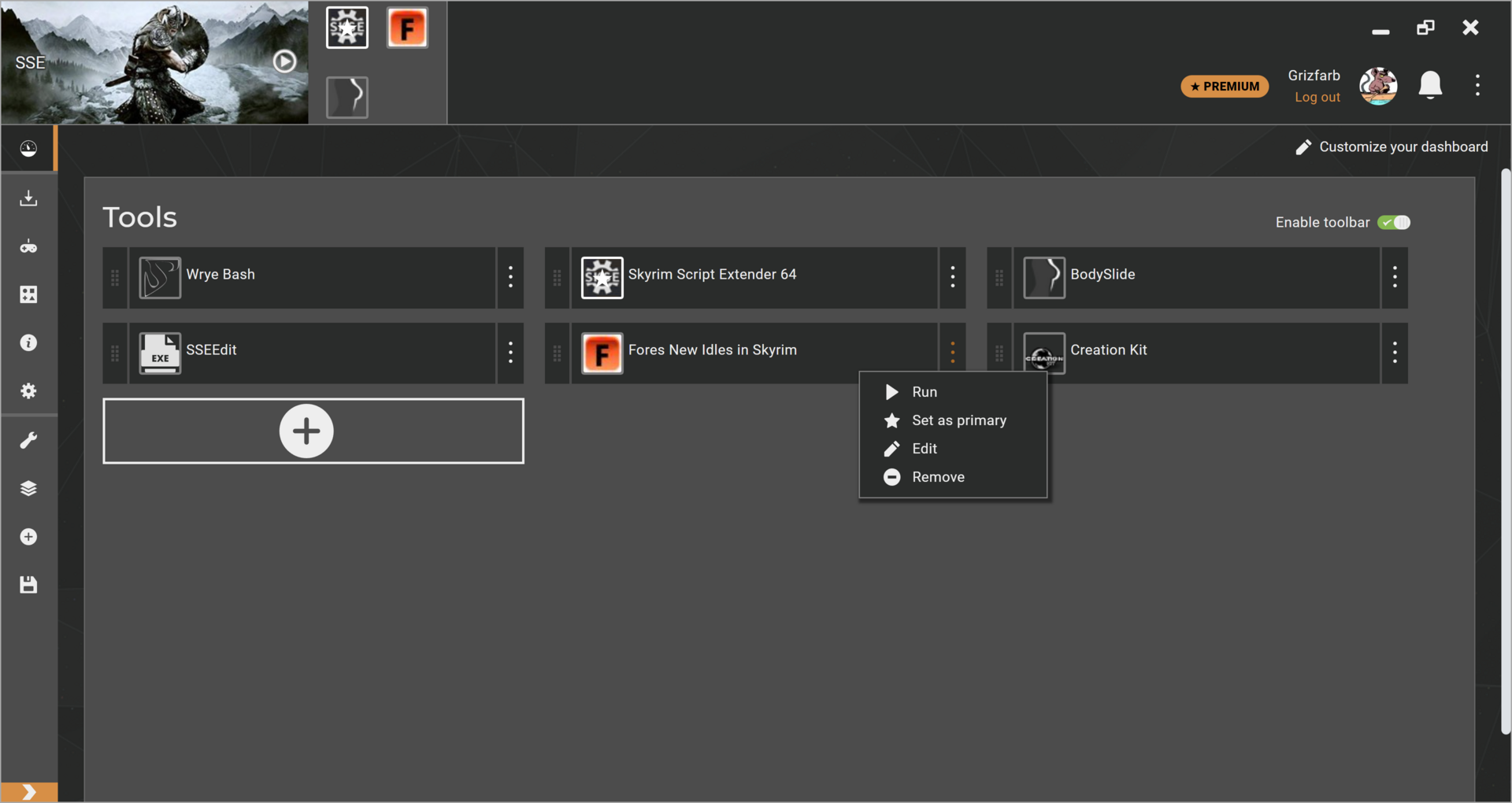Viewport: 1512px width, 803px height.
Task: Choose Set as primary menu item
Action: (x=953, y=420)
